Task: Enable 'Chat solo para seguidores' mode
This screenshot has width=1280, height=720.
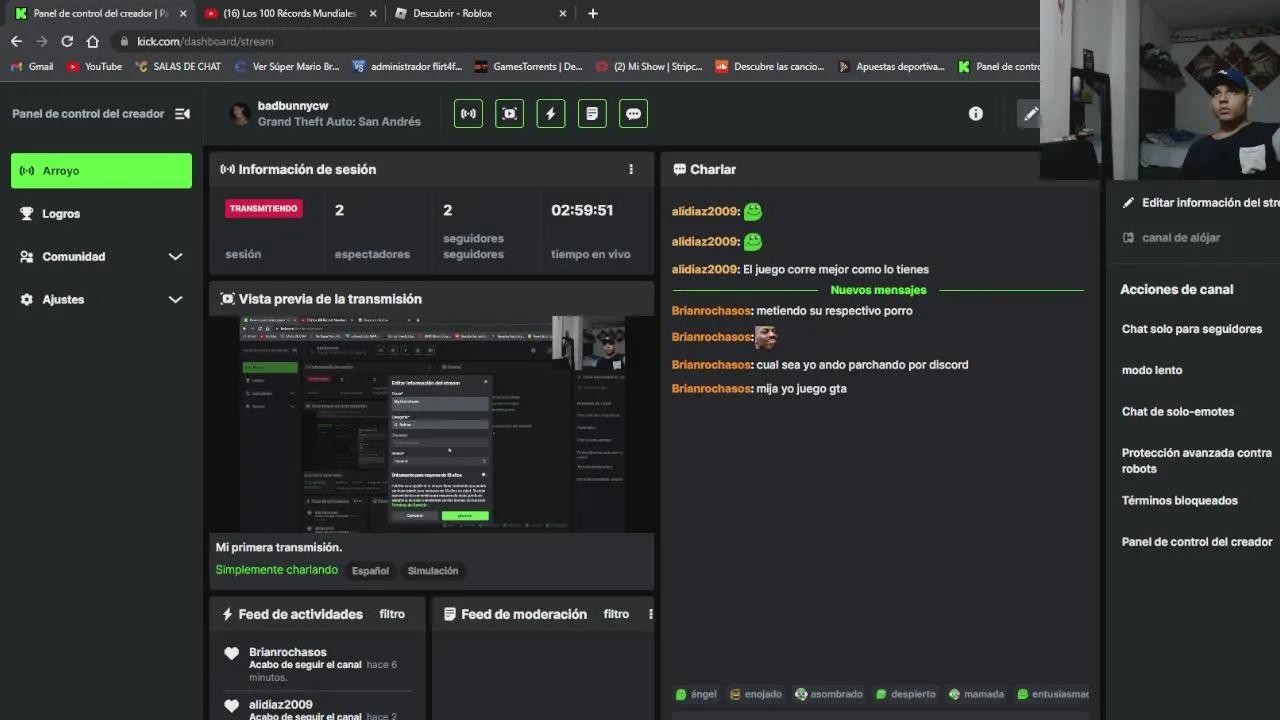Action: (1191, 329)
